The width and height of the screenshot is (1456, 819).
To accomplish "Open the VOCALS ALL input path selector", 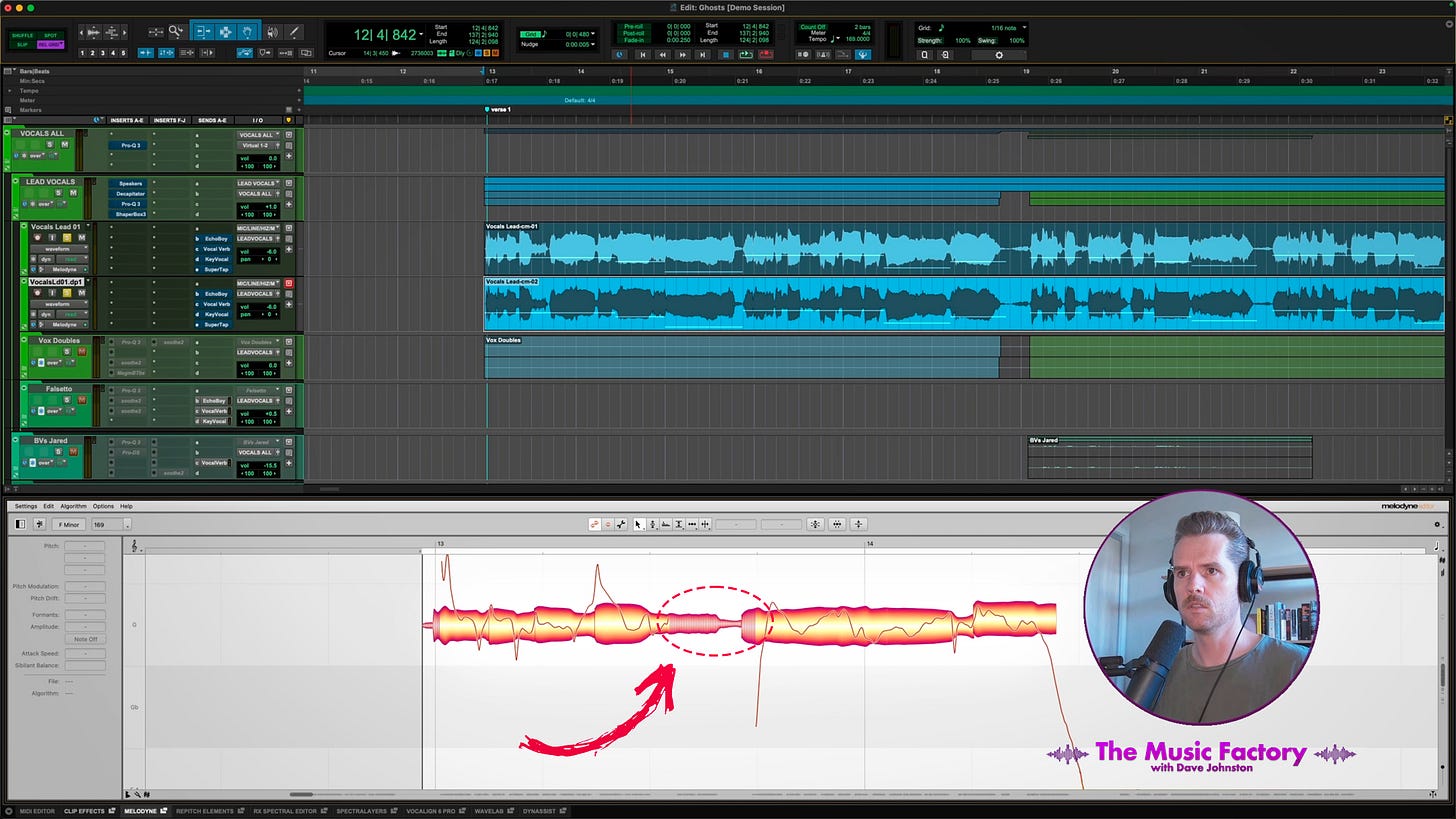I will 258,134.
